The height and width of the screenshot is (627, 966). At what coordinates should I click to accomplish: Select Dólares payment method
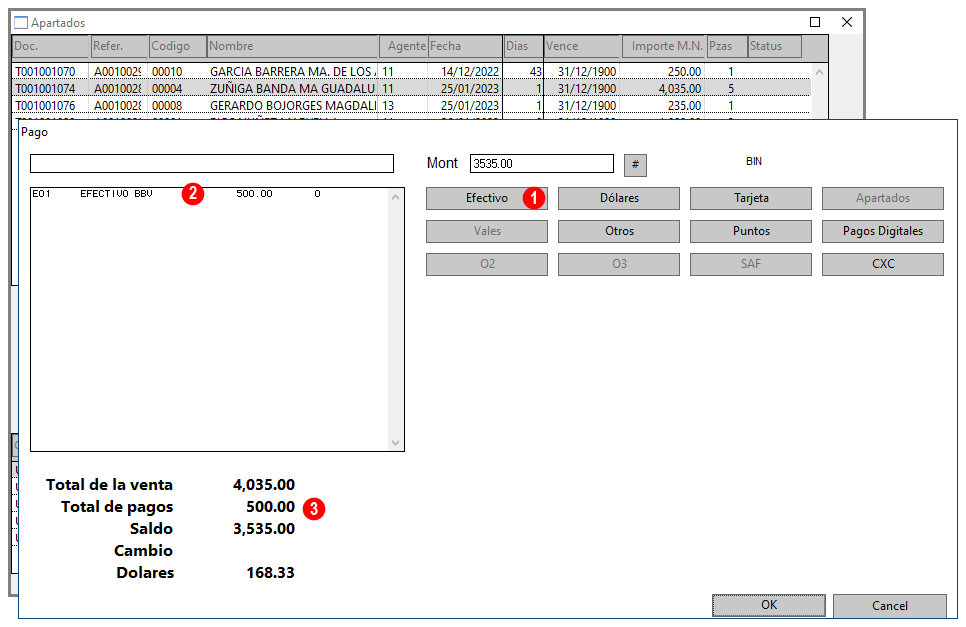pos(619,198)
